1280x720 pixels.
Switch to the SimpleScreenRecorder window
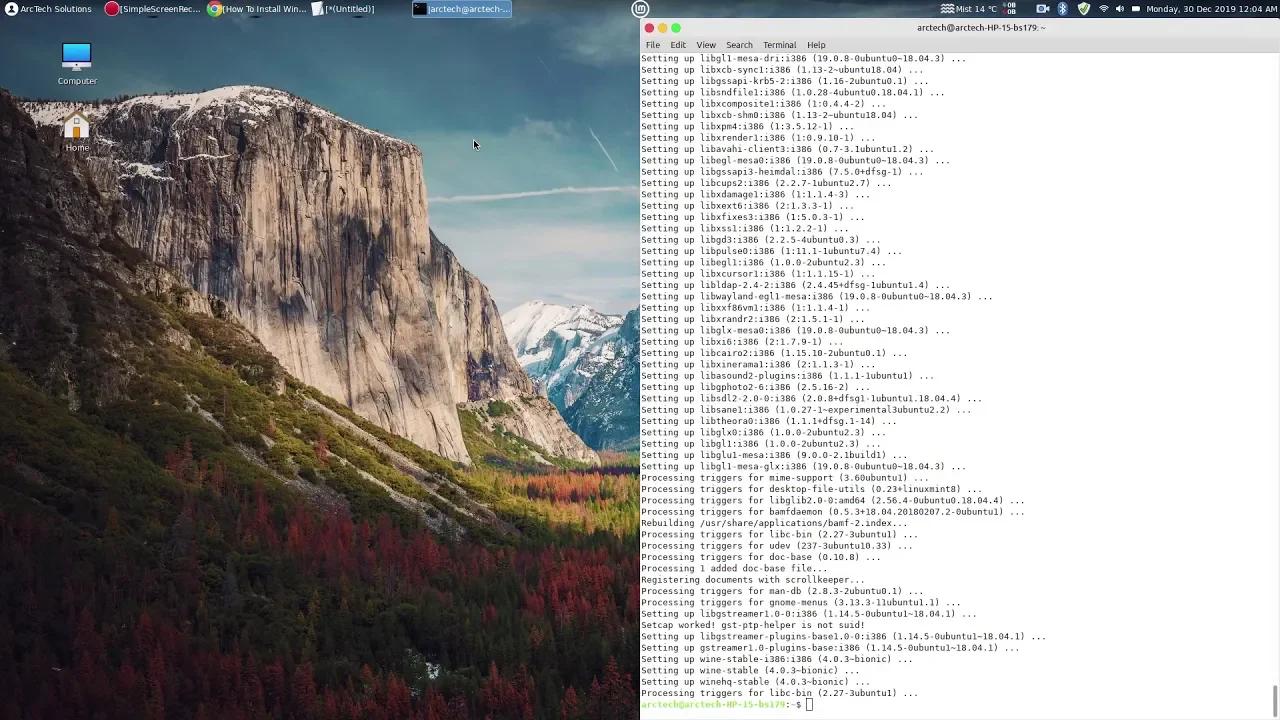153,9
